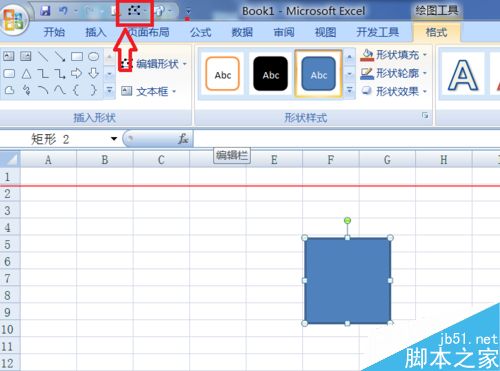Pick the arrow line shape
This screenshot has height=371, width=500.
coord(60,56)
